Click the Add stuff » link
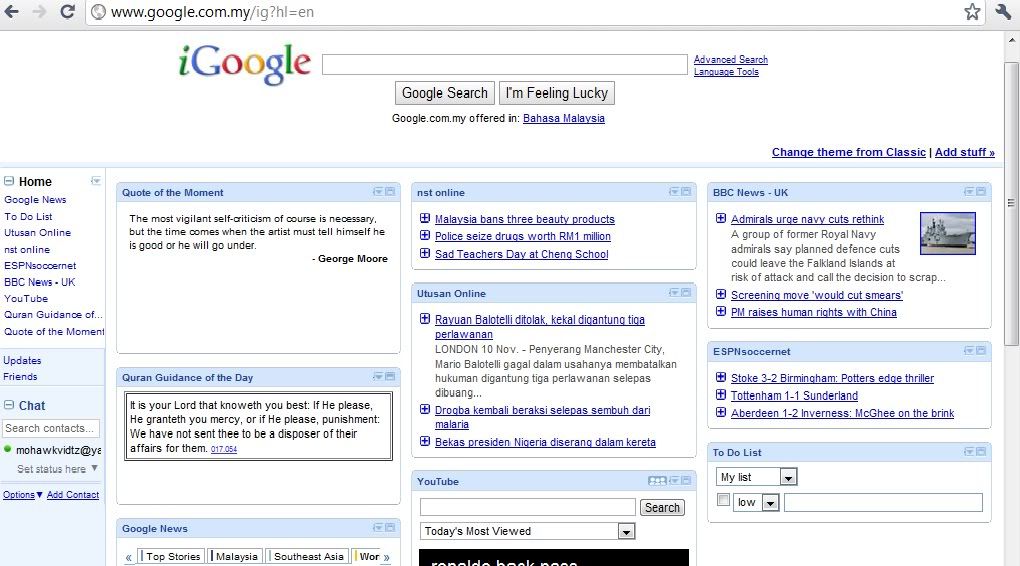 coord(965,152)
